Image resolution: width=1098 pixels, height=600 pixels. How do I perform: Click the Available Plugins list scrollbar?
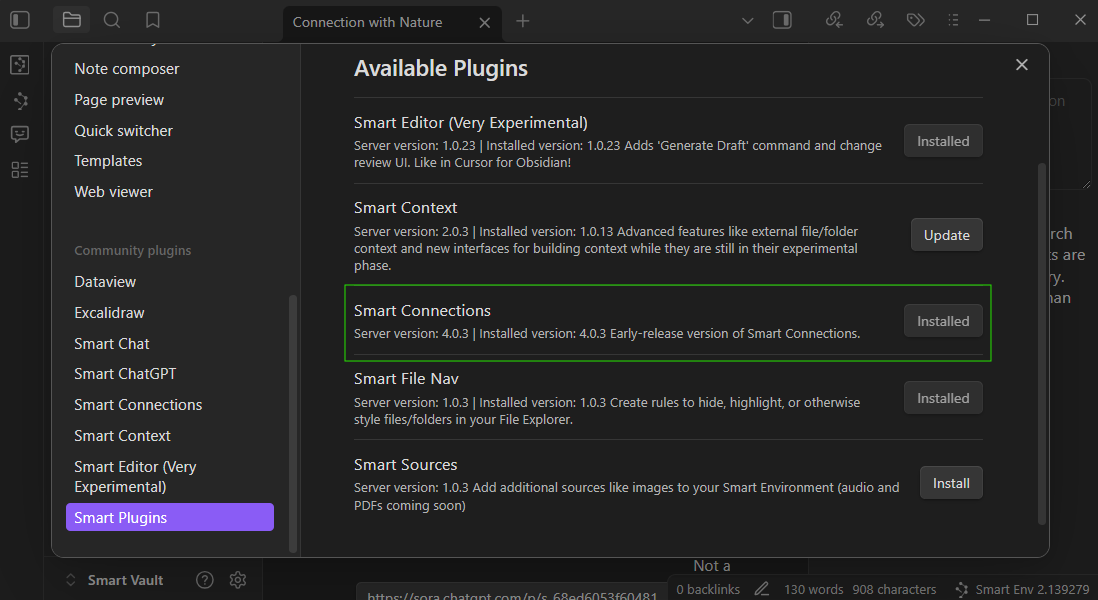(1041, 340)
